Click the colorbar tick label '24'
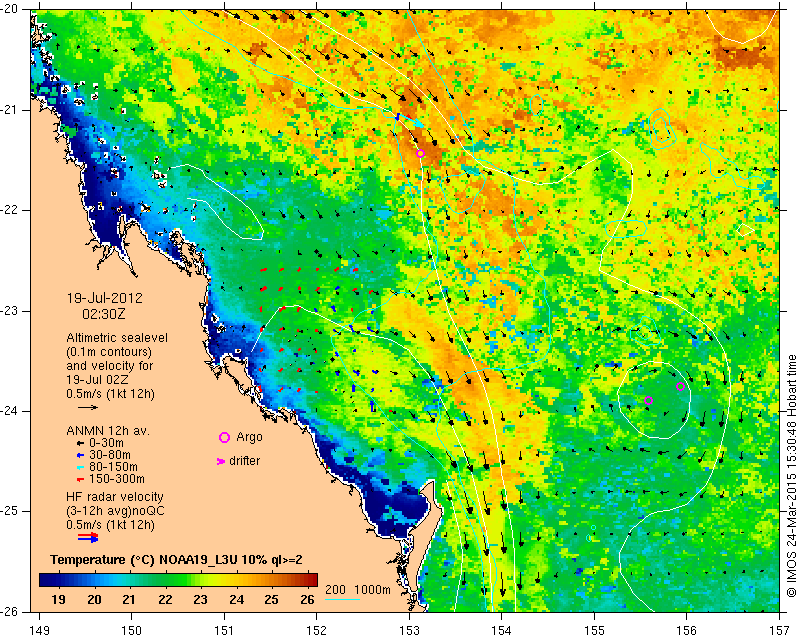Screen dimensions: 800x640 pos(236,600)
